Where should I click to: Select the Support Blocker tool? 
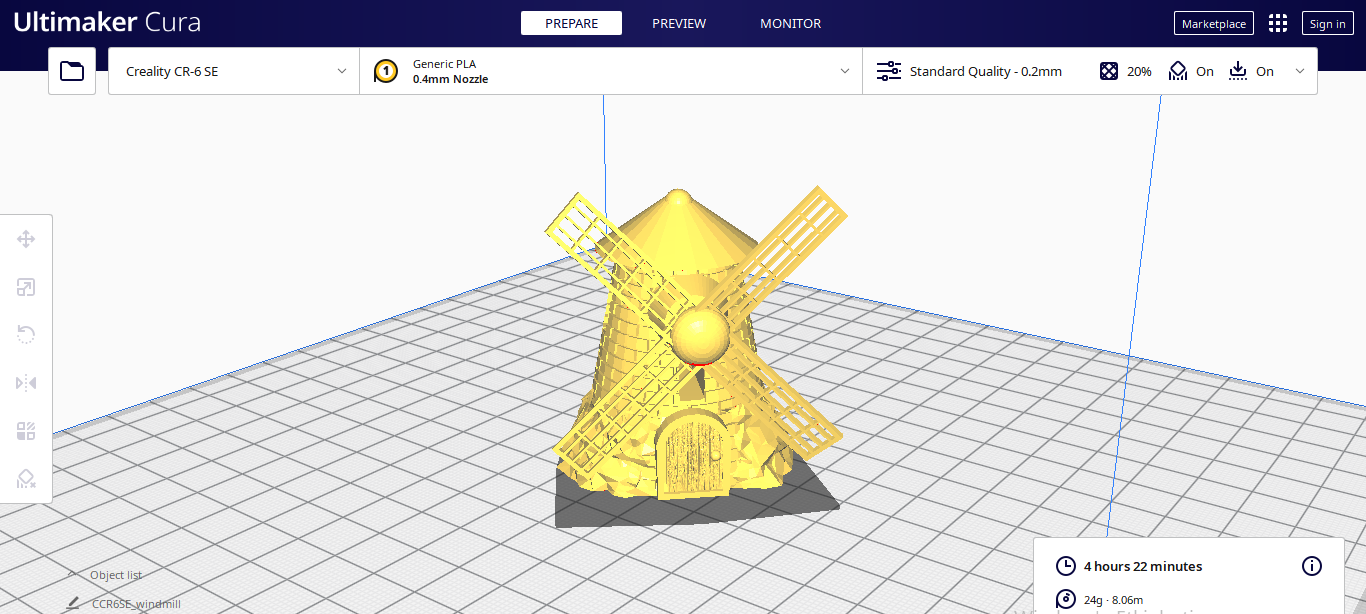[x=26, y=478]
